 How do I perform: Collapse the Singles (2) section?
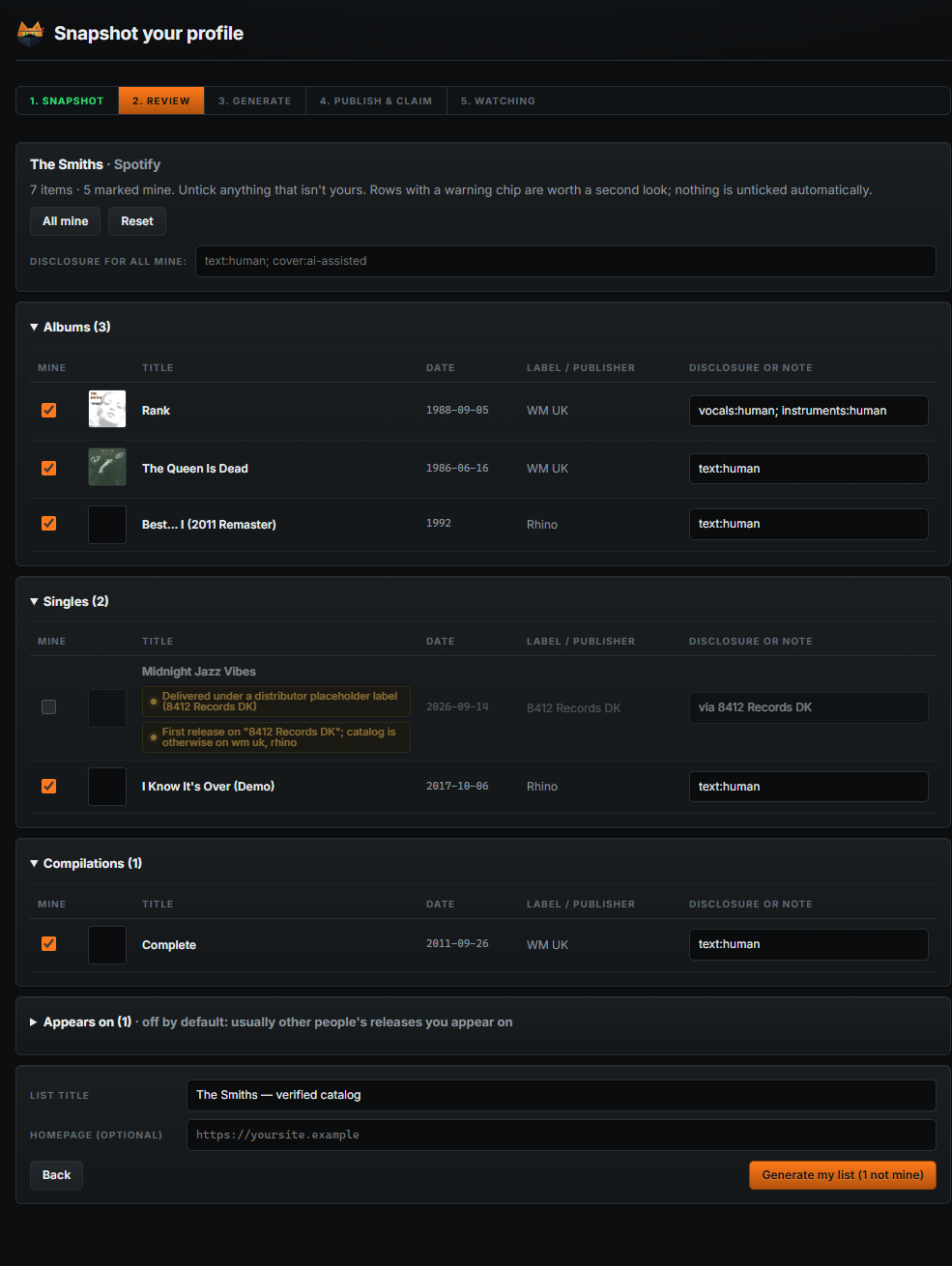point(70,601)
